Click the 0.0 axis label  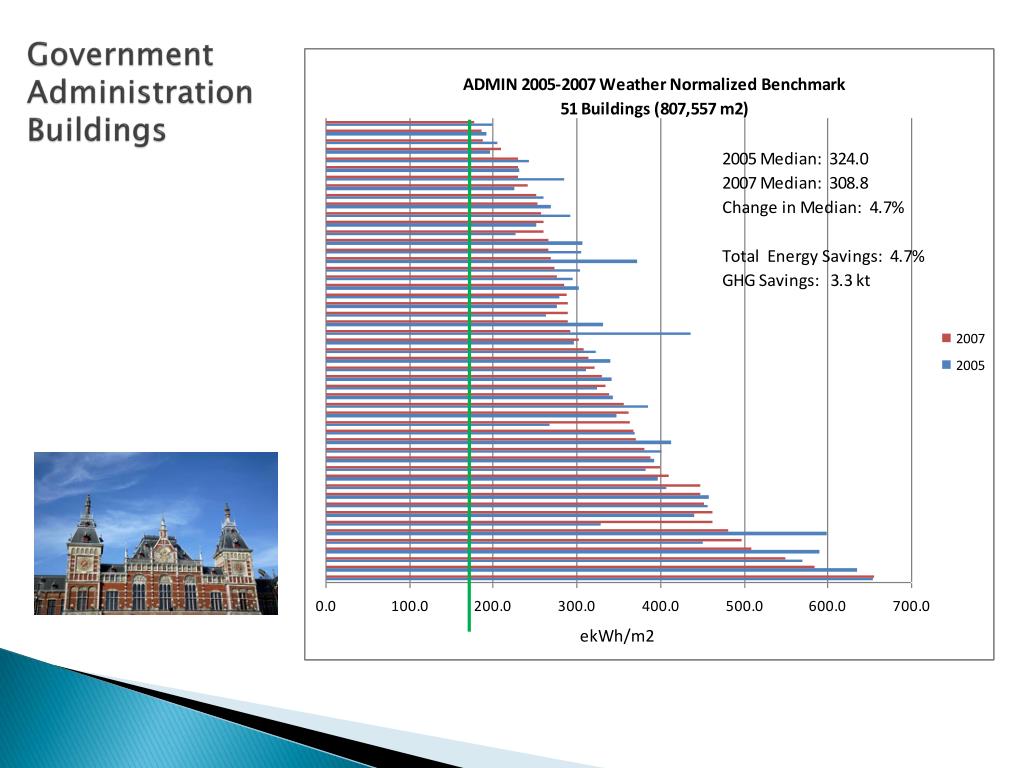click(x=325, y=606)
